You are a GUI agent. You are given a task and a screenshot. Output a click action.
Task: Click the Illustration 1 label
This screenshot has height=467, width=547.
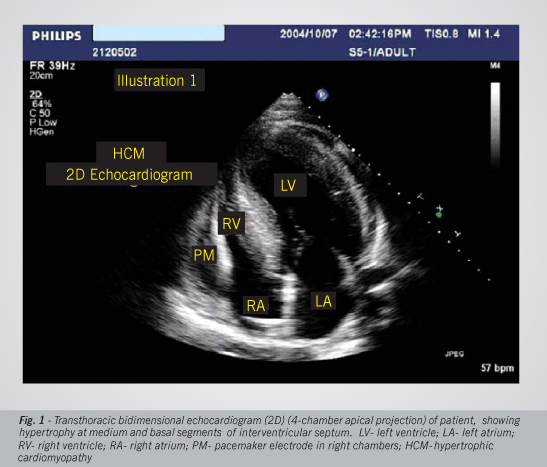click(159, 80)
